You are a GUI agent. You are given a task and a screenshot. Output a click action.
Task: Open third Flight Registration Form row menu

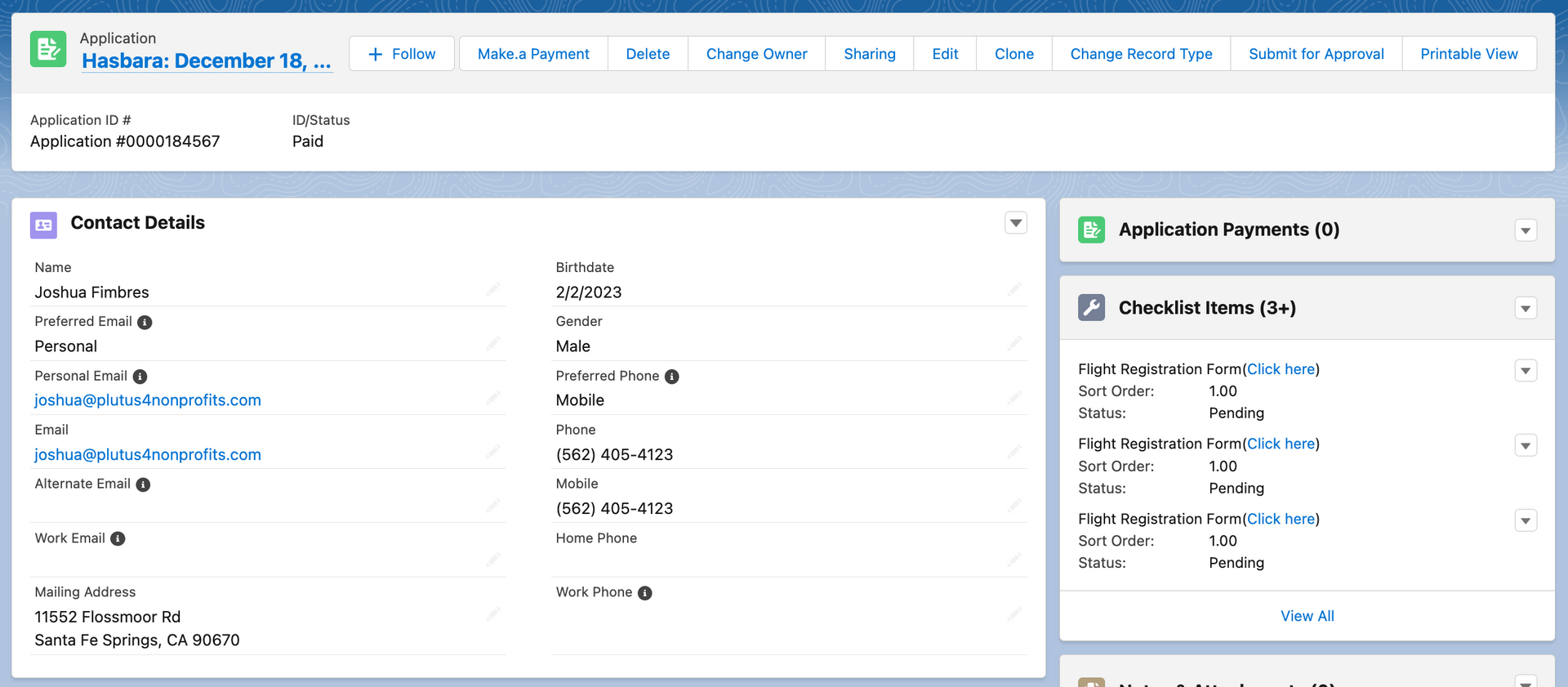tap(1526, 521)
